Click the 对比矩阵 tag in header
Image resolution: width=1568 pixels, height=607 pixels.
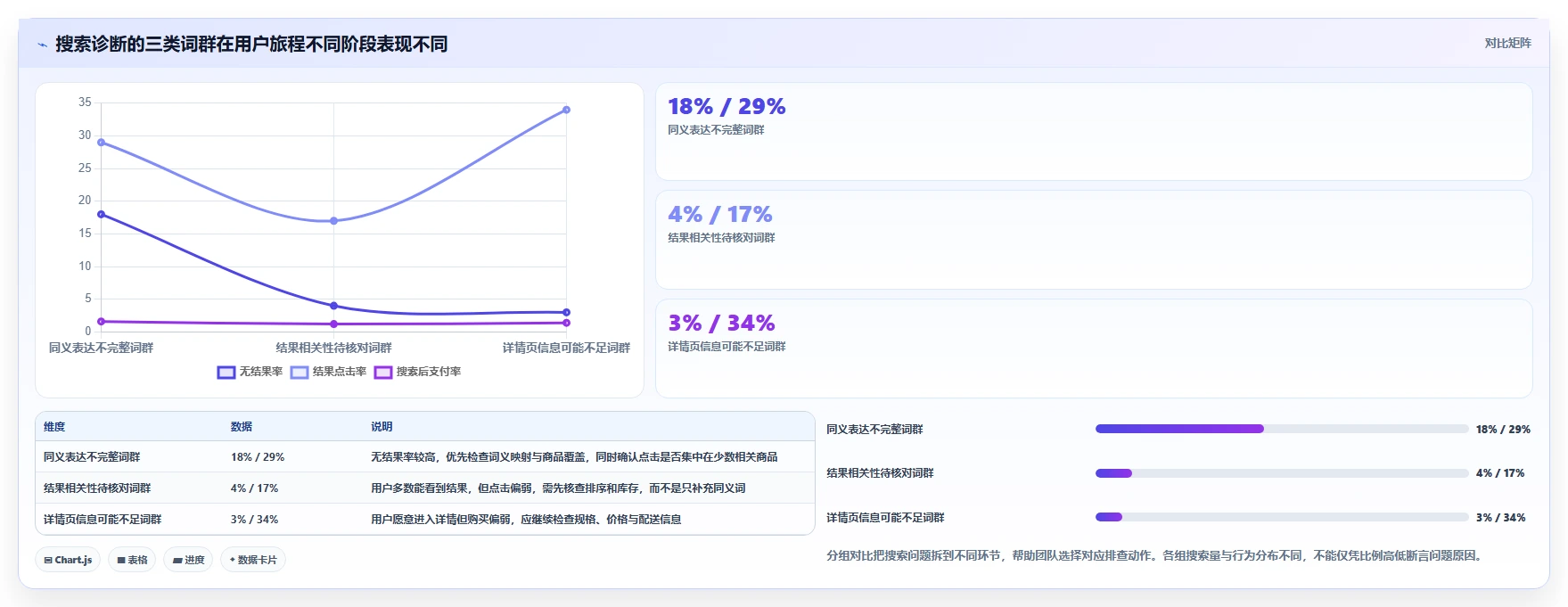pos(1507,43)
